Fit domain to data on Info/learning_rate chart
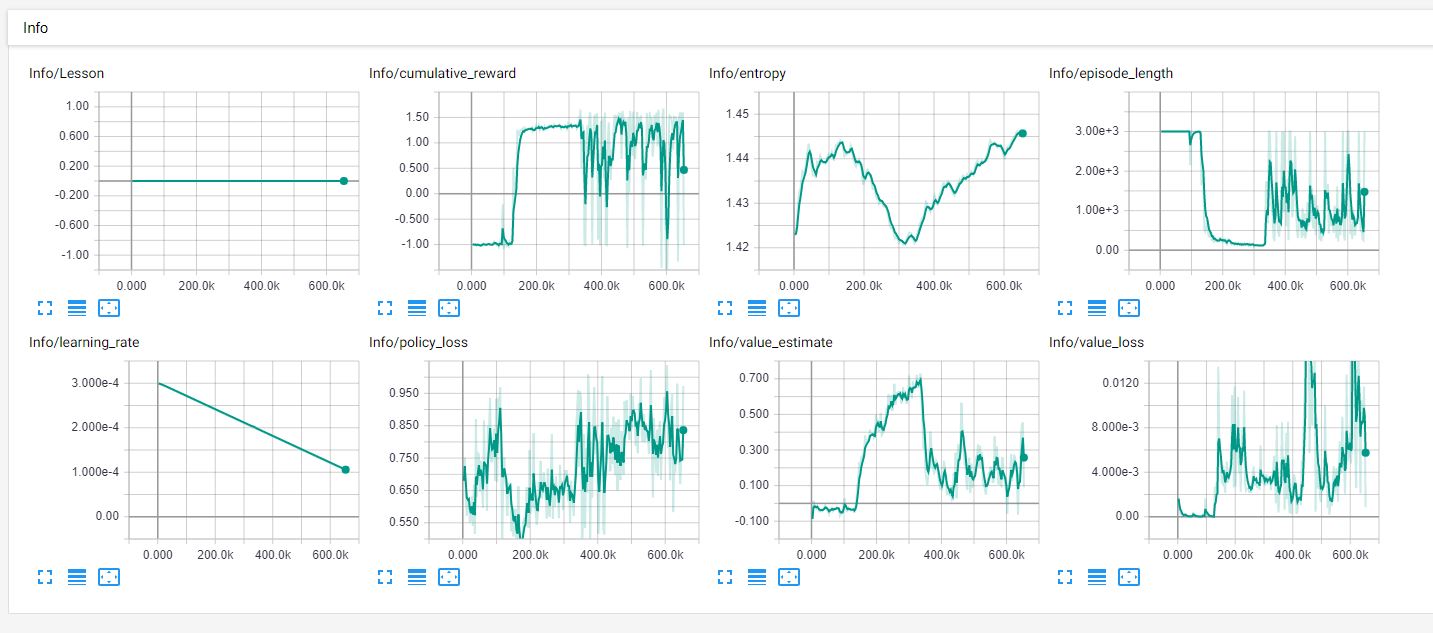This screenshot has width=1433, height=633. [x=109, y=577]
